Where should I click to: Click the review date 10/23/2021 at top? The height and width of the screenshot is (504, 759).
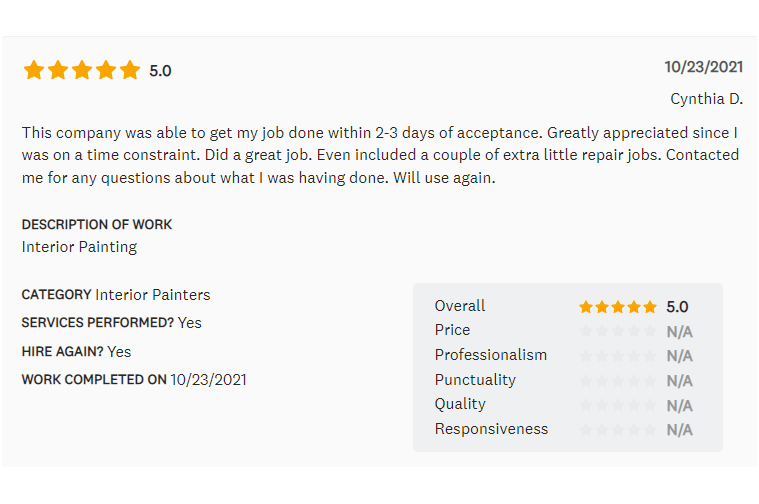[x=703, y=67]
